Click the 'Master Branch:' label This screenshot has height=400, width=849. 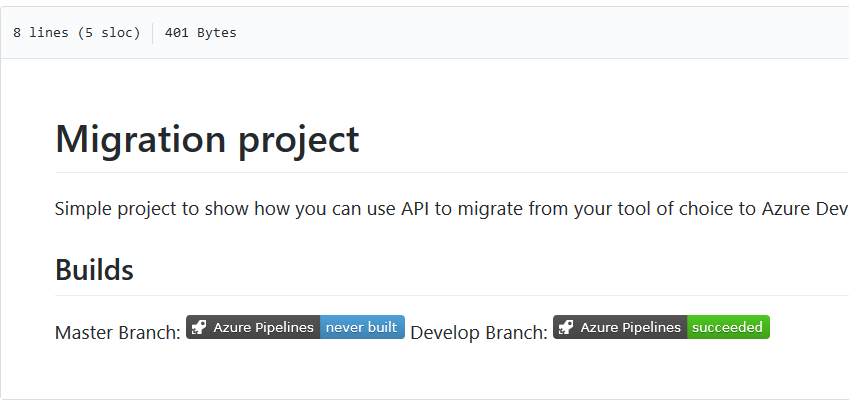click(x=117, y=333)
